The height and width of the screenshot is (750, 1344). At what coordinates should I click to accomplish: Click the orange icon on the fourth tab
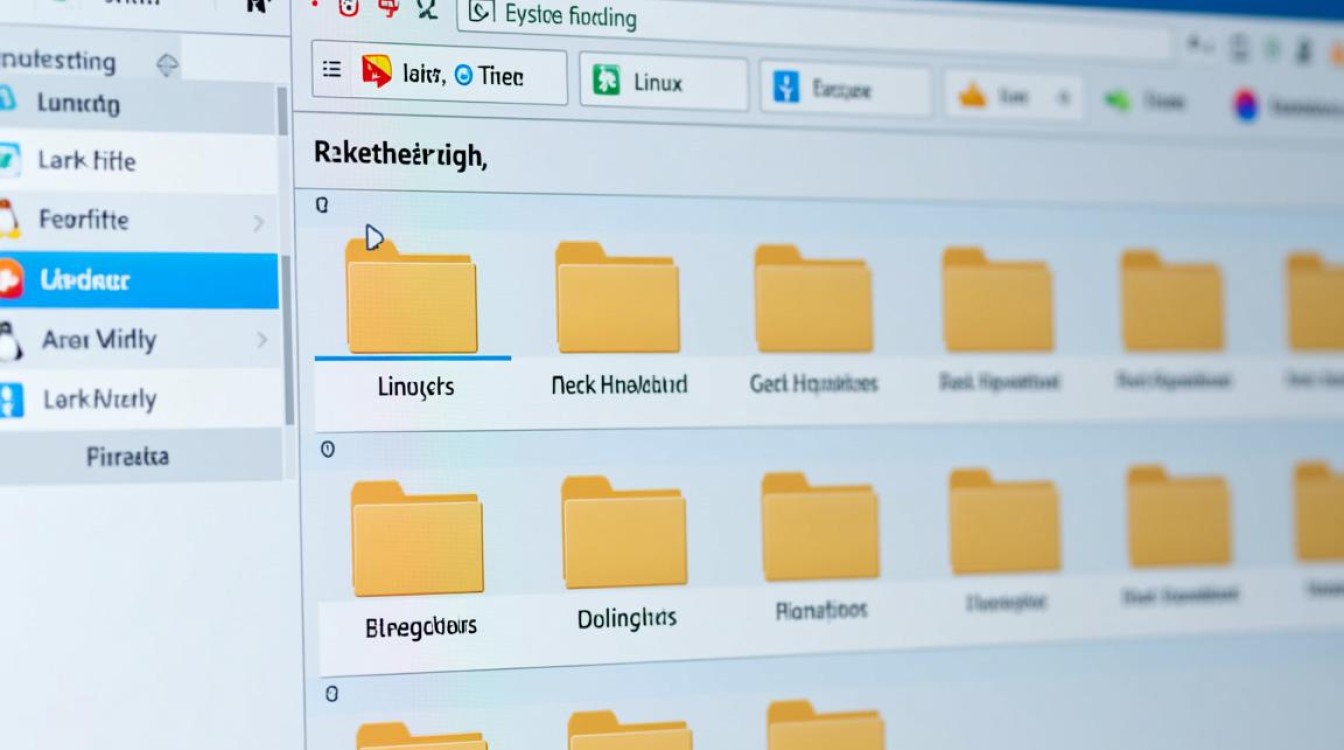[x=972, y=97]
